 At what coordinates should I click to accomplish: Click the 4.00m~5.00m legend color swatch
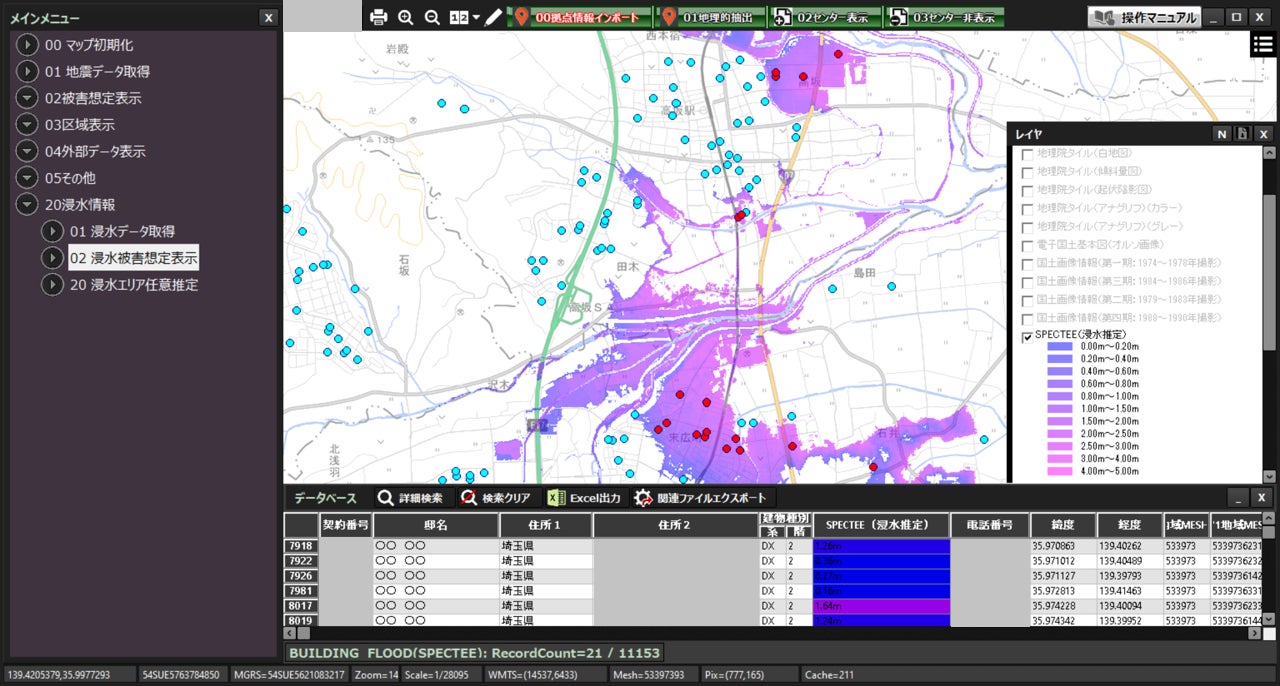tap(1059, 471)
